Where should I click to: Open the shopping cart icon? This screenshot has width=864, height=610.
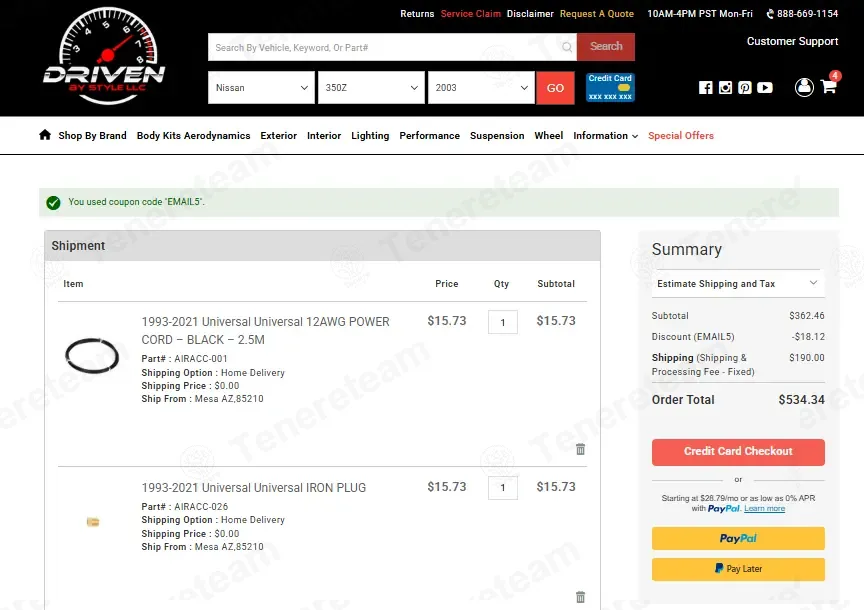pos(829,86)
